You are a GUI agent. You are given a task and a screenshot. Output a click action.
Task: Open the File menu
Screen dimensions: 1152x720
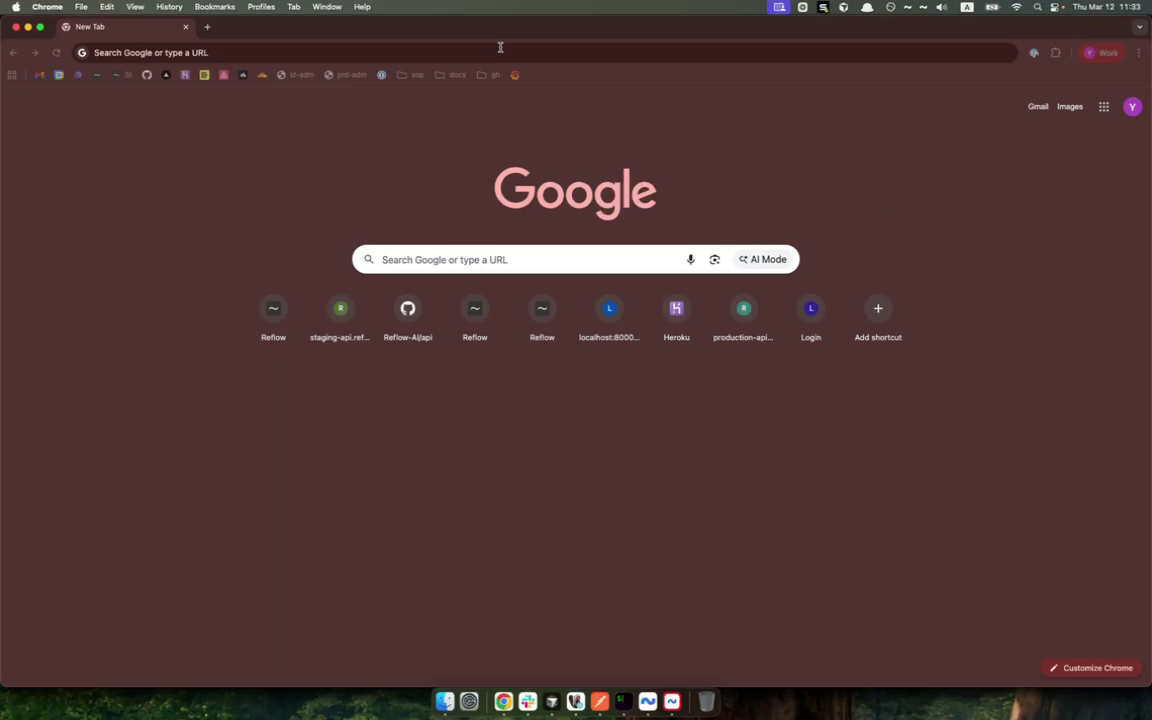point(81,7)
